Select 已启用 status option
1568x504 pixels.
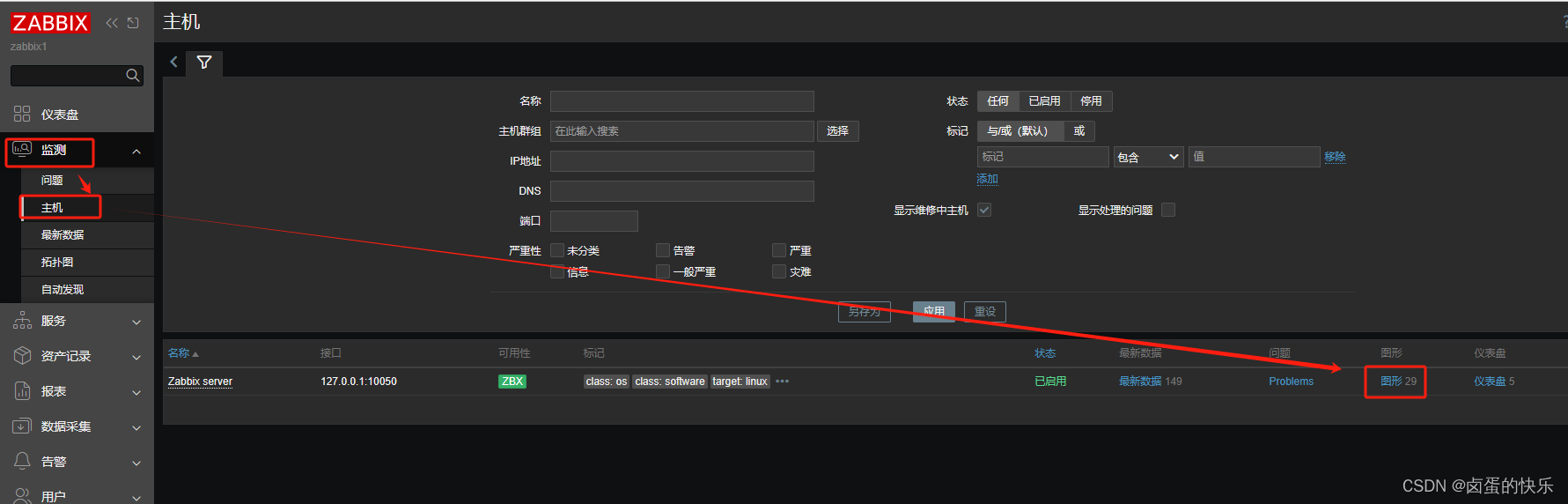[x=1044, y=101]
